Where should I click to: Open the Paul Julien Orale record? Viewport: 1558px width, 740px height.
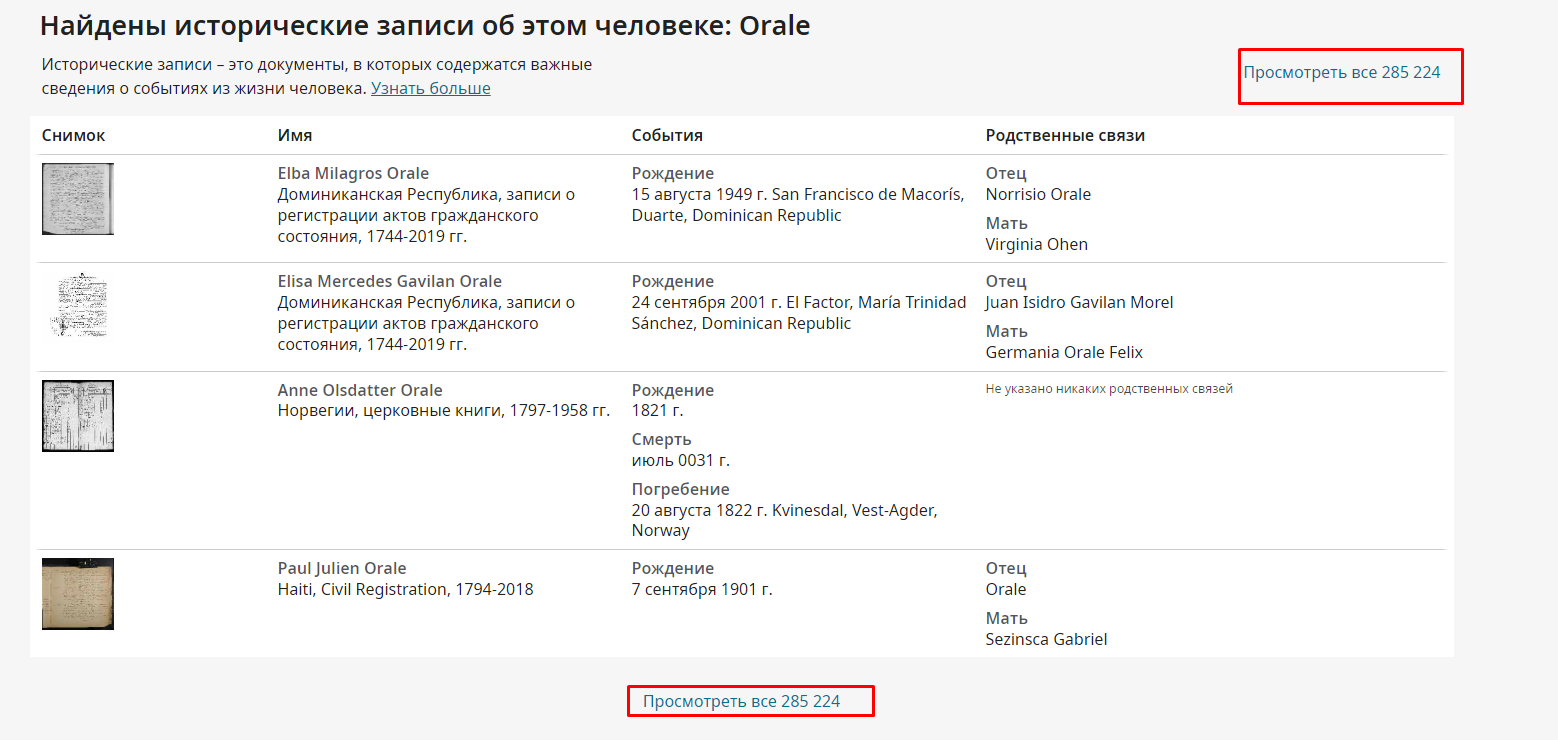click(341, 569)
